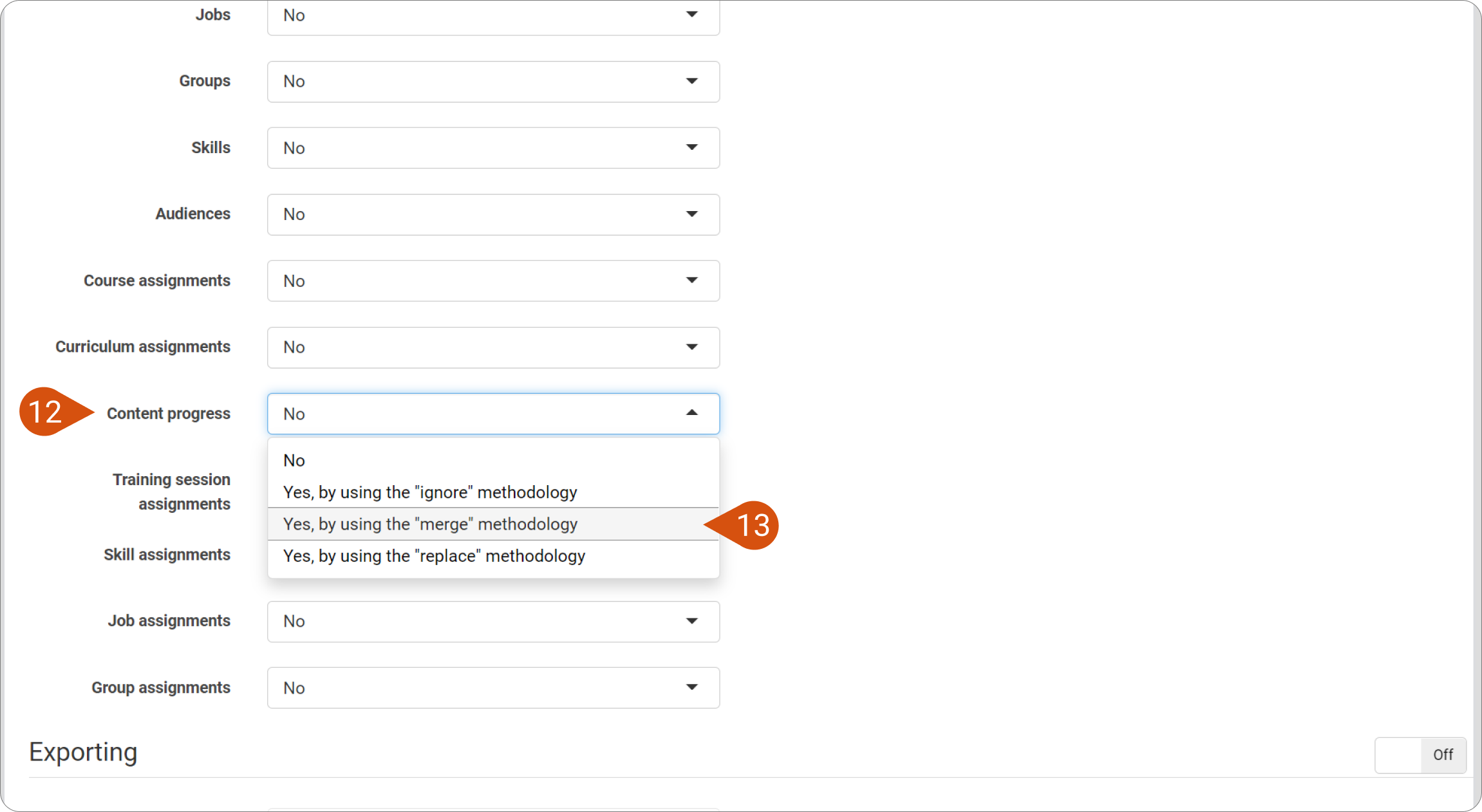Open the Job assignments dropdown
1482x812 pixels.
[x=493, y=622]
